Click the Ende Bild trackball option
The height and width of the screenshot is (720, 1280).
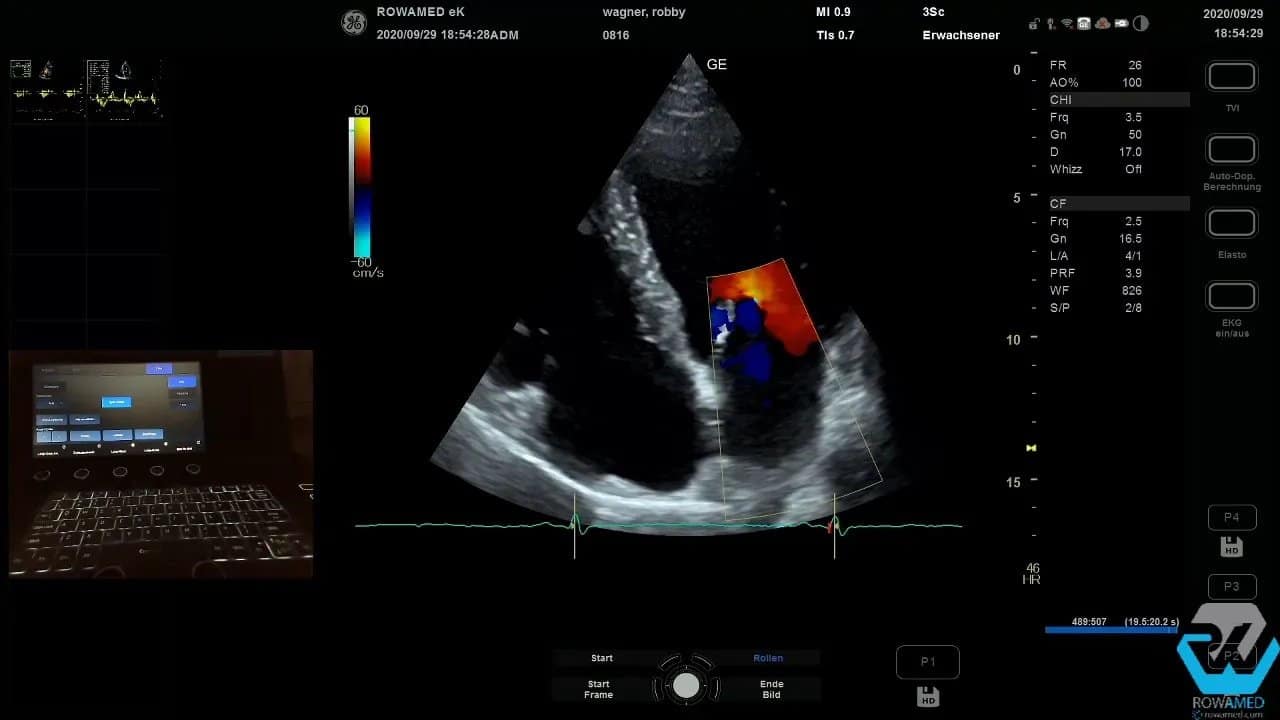(771, 689)
